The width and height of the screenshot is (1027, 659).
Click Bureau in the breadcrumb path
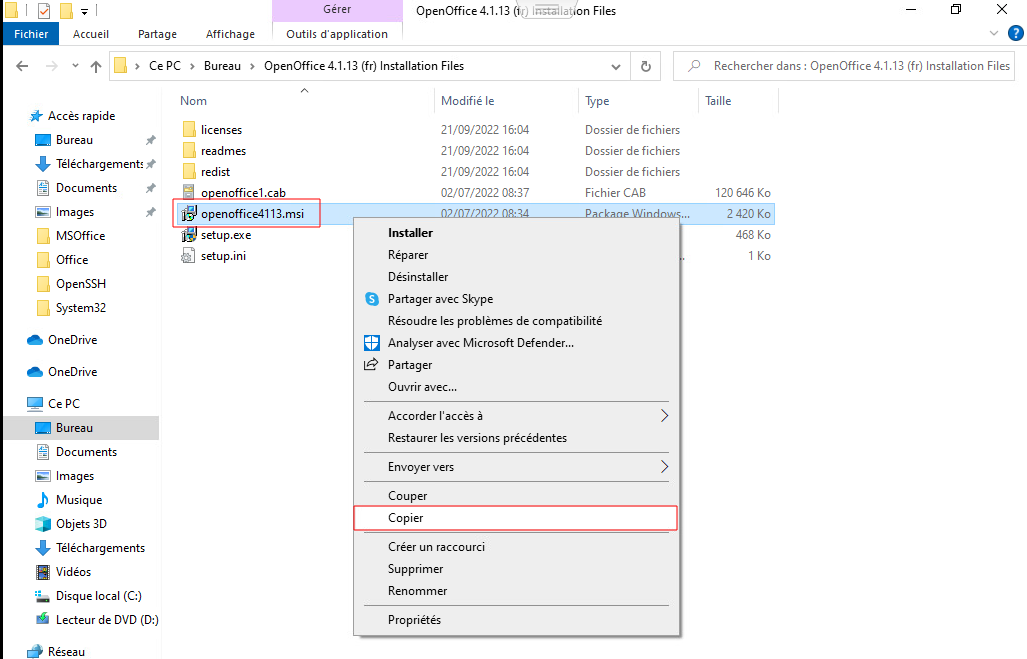tap(222, 67)
